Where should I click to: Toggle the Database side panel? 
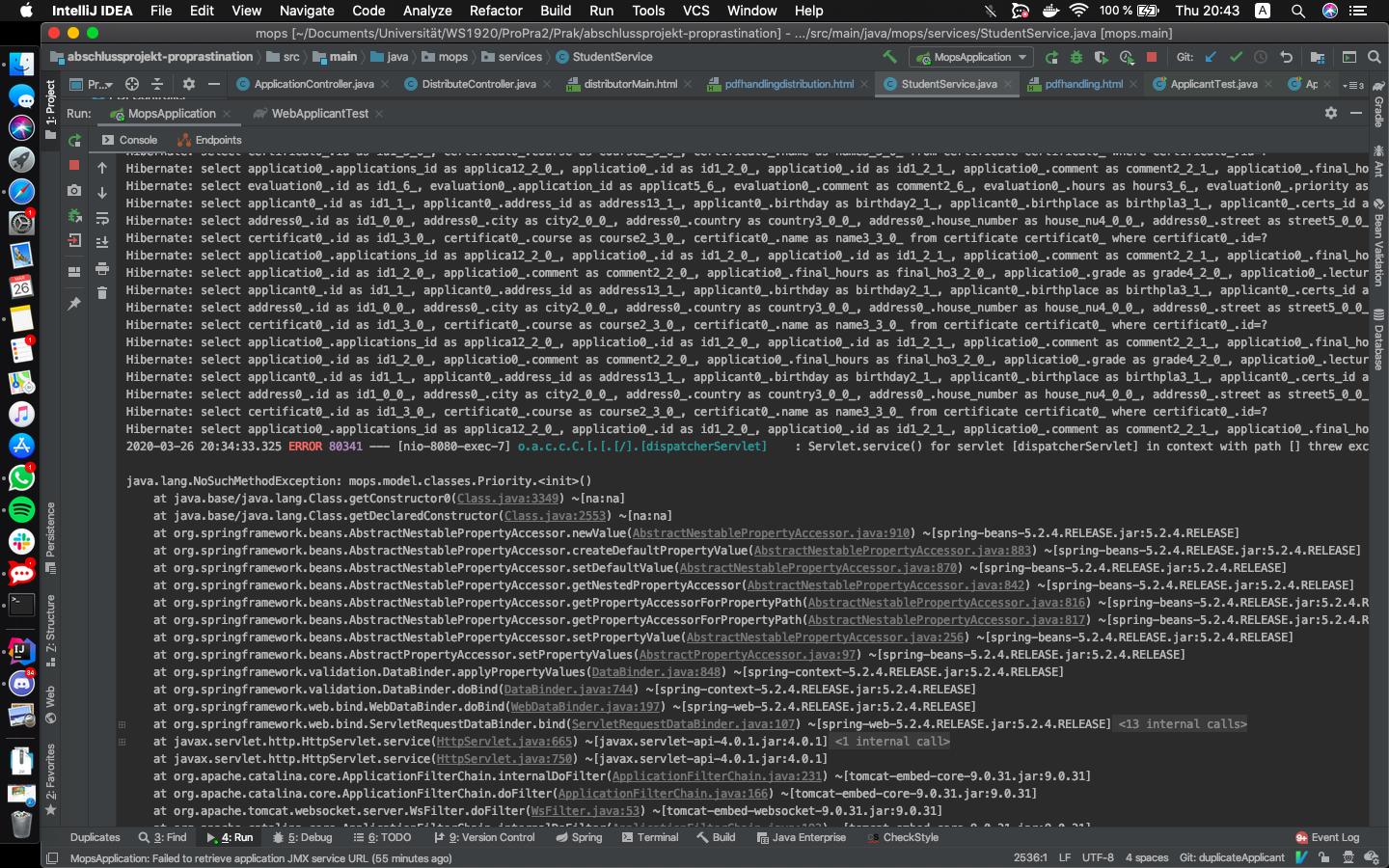point(1378,339)
